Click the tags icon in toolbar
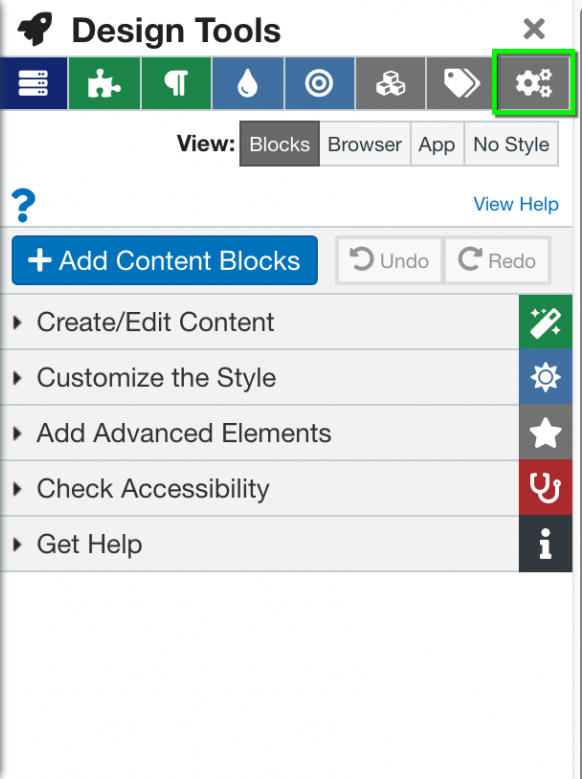Screen dimensions: 582x779 [x=461, y=83]
